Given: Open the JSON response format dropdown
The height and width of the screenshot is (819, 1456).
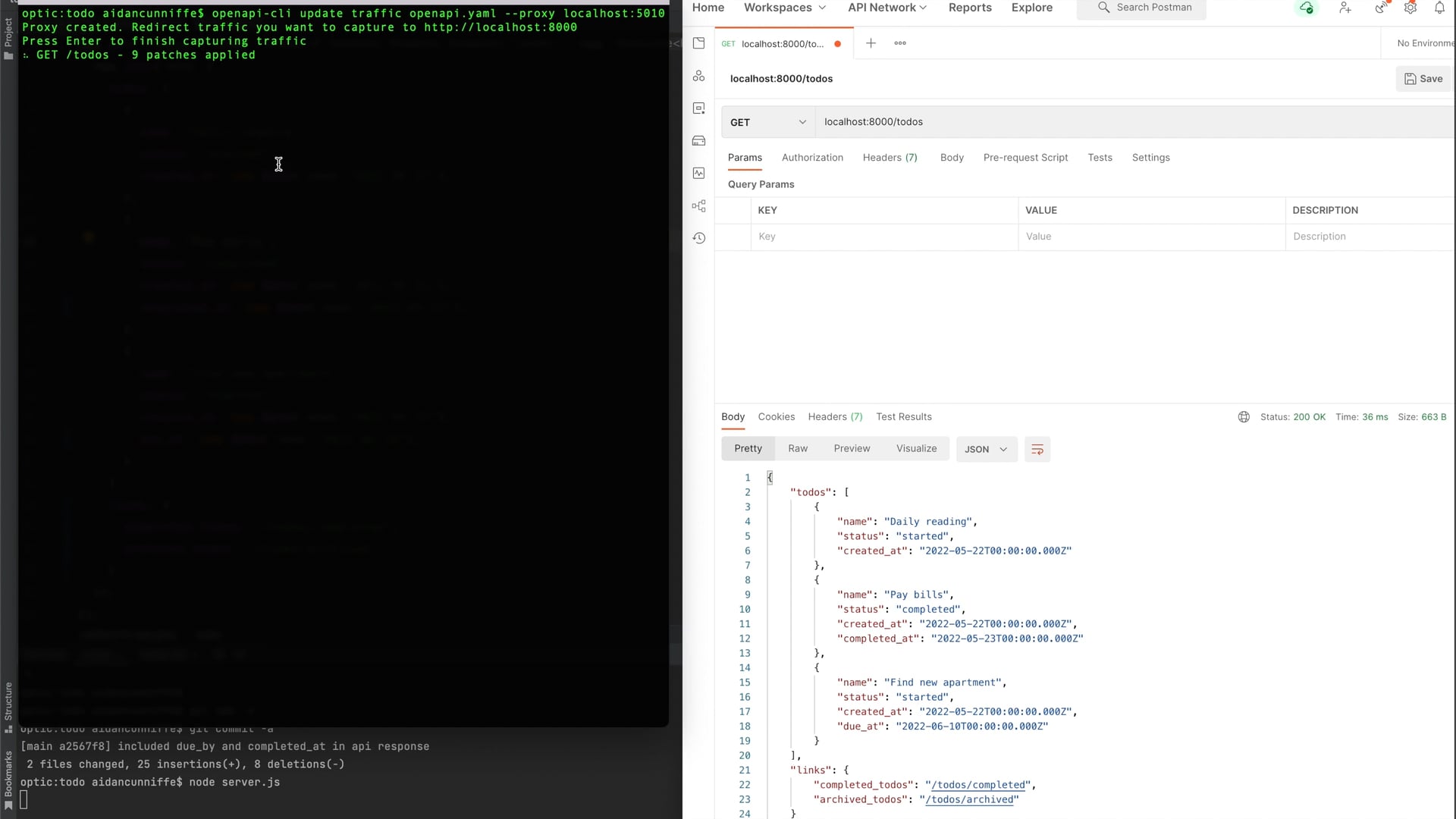Looking at the screenshot, I should point(985,449).
